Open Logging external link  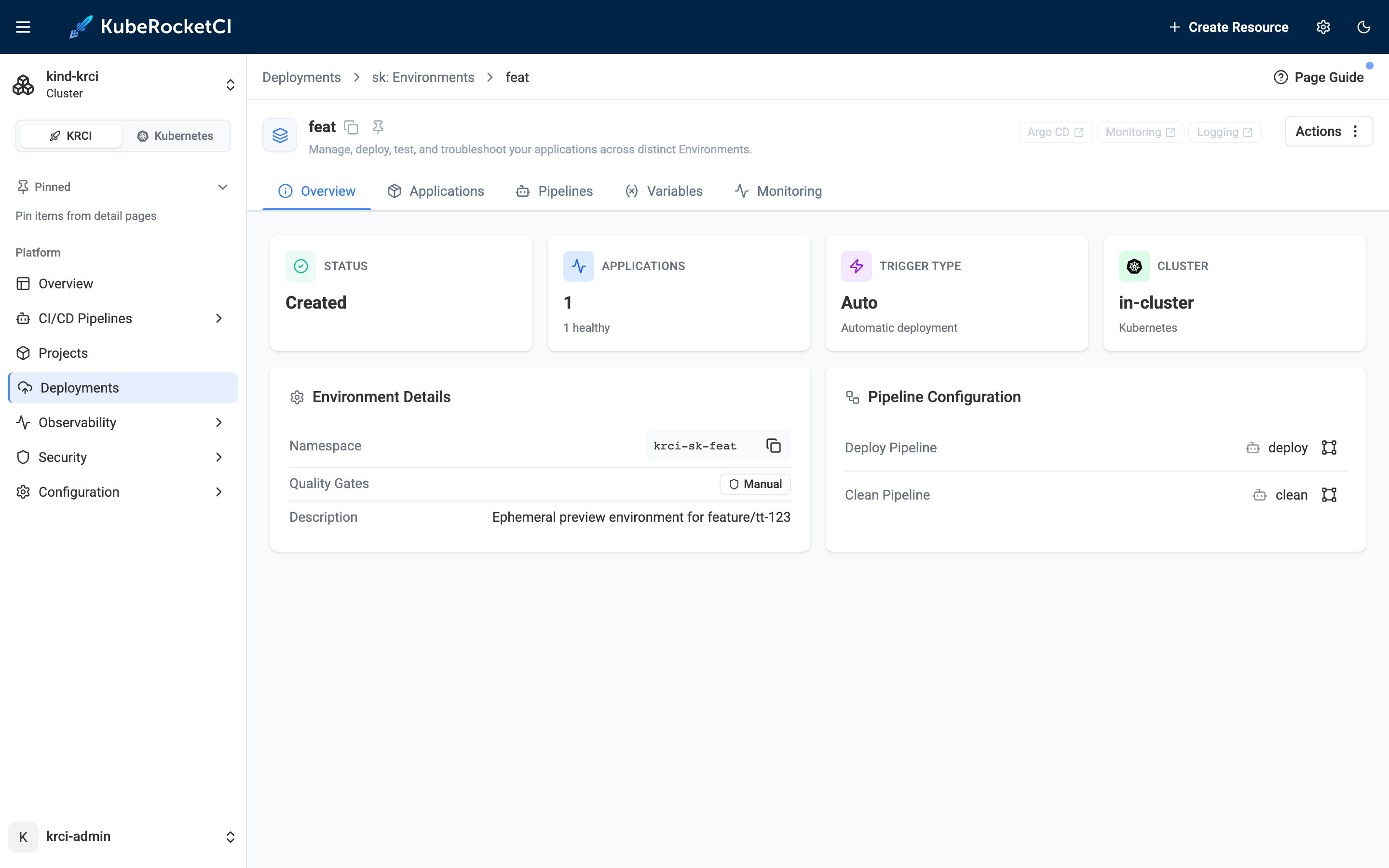coord(1224,132)
